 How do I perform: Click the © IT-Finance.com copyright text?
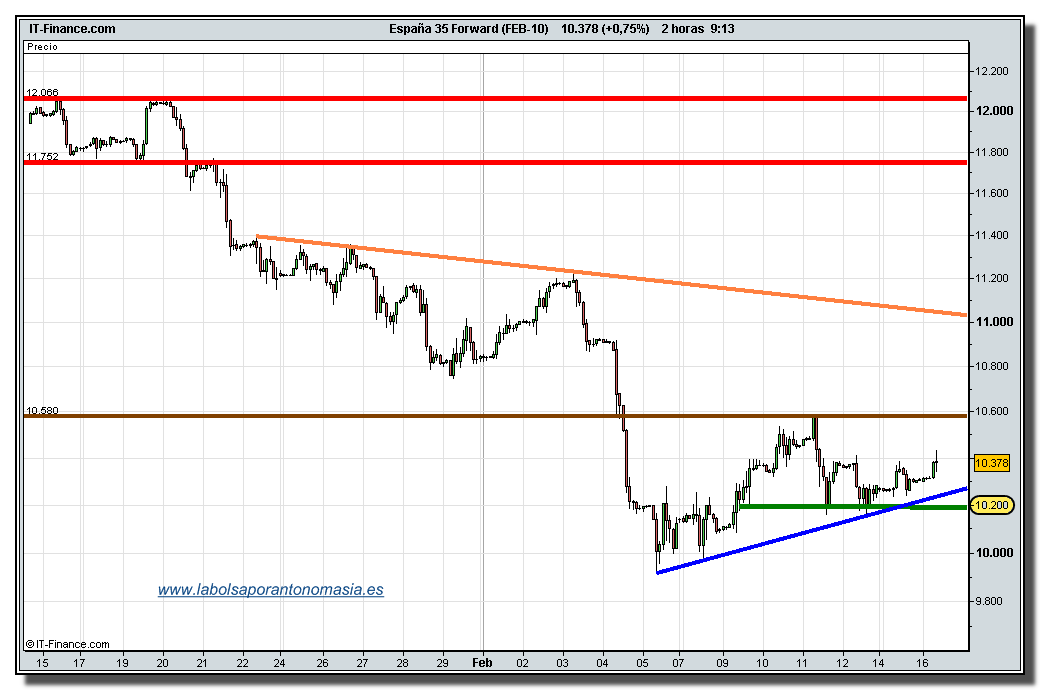(68, 644)
